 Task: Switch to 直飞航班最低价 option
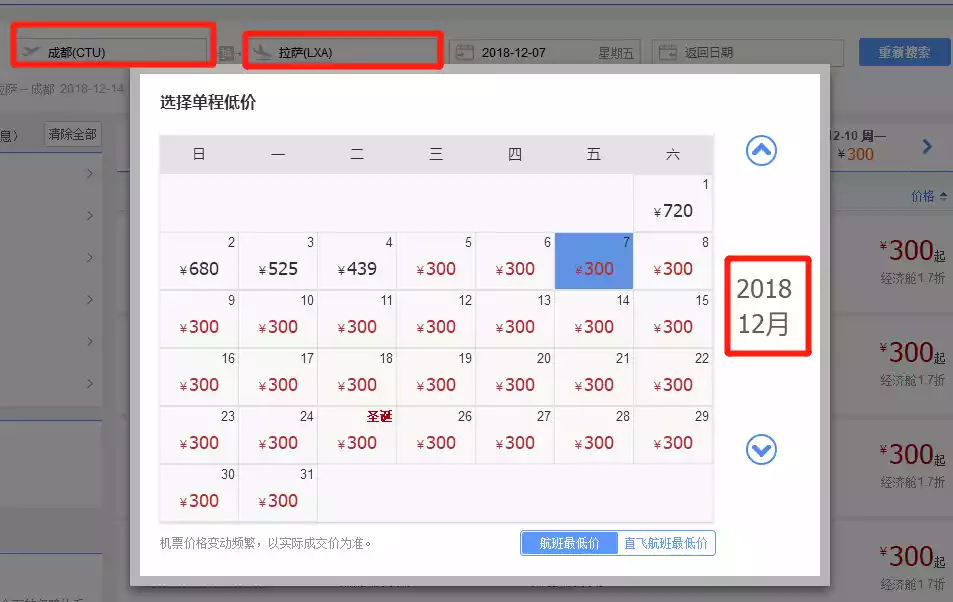click(665, 543)
